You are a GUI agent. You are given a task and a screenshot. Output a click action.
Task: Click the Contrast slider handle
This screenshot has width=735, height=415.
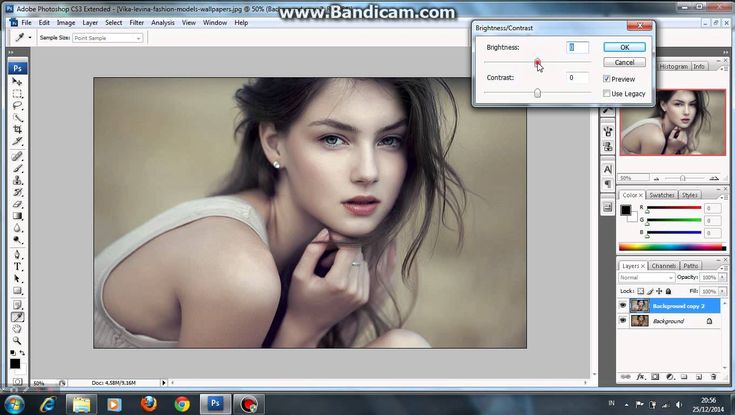pos(537,93)
